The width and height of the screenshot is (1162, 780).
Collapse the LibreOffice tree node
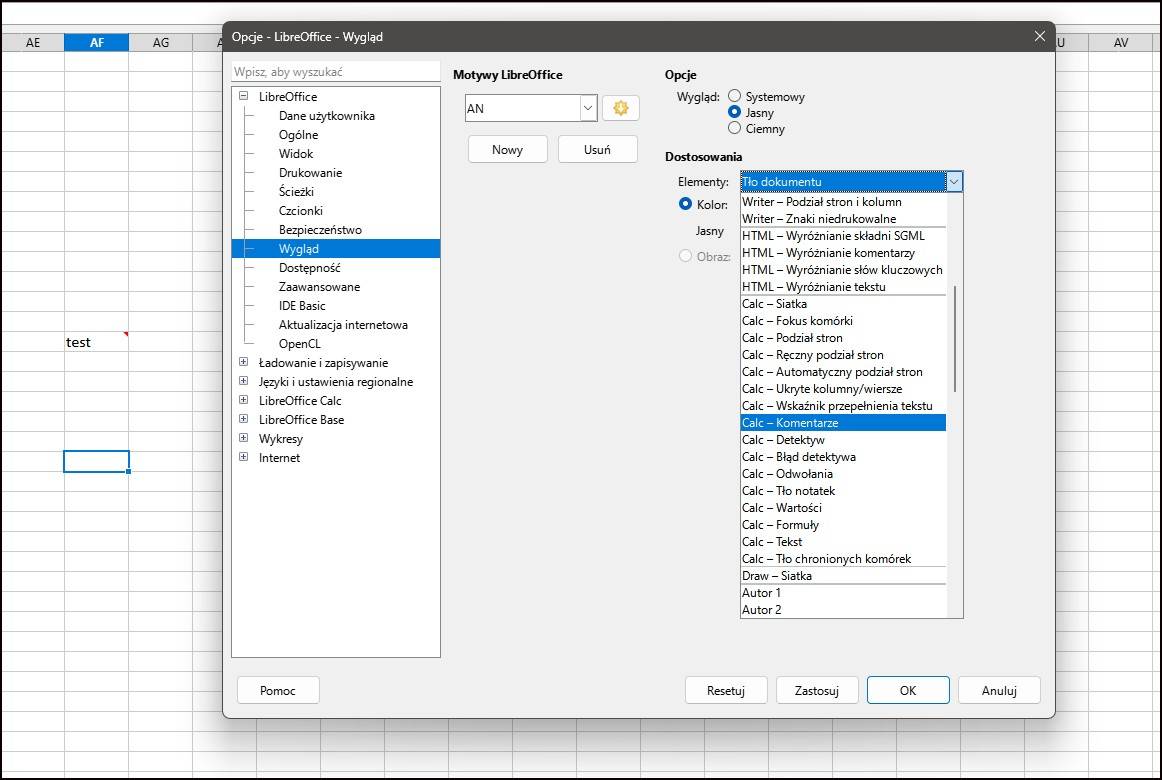243,96
